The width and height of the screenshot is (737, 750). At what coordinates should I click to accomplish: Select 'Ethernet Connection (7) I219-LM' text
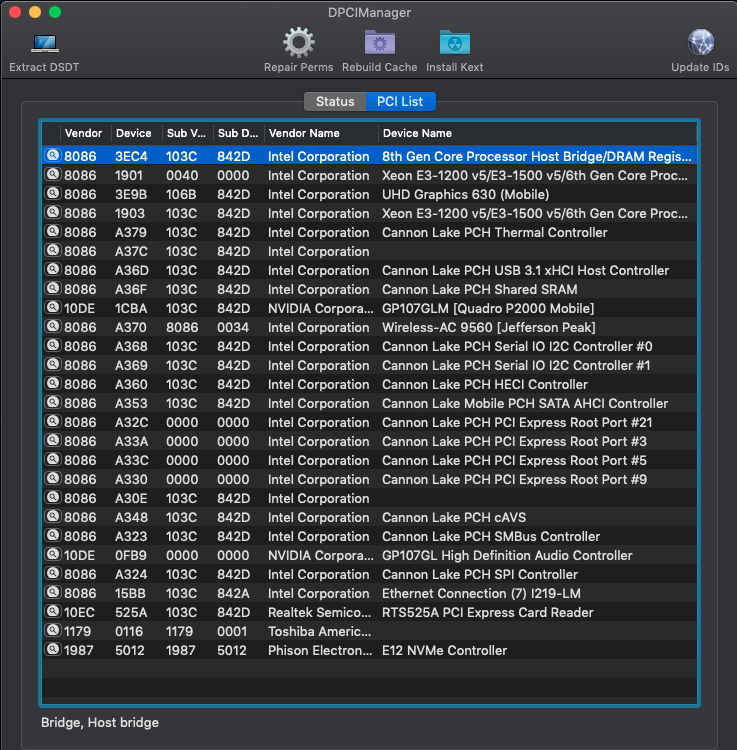tap(481, 594)
